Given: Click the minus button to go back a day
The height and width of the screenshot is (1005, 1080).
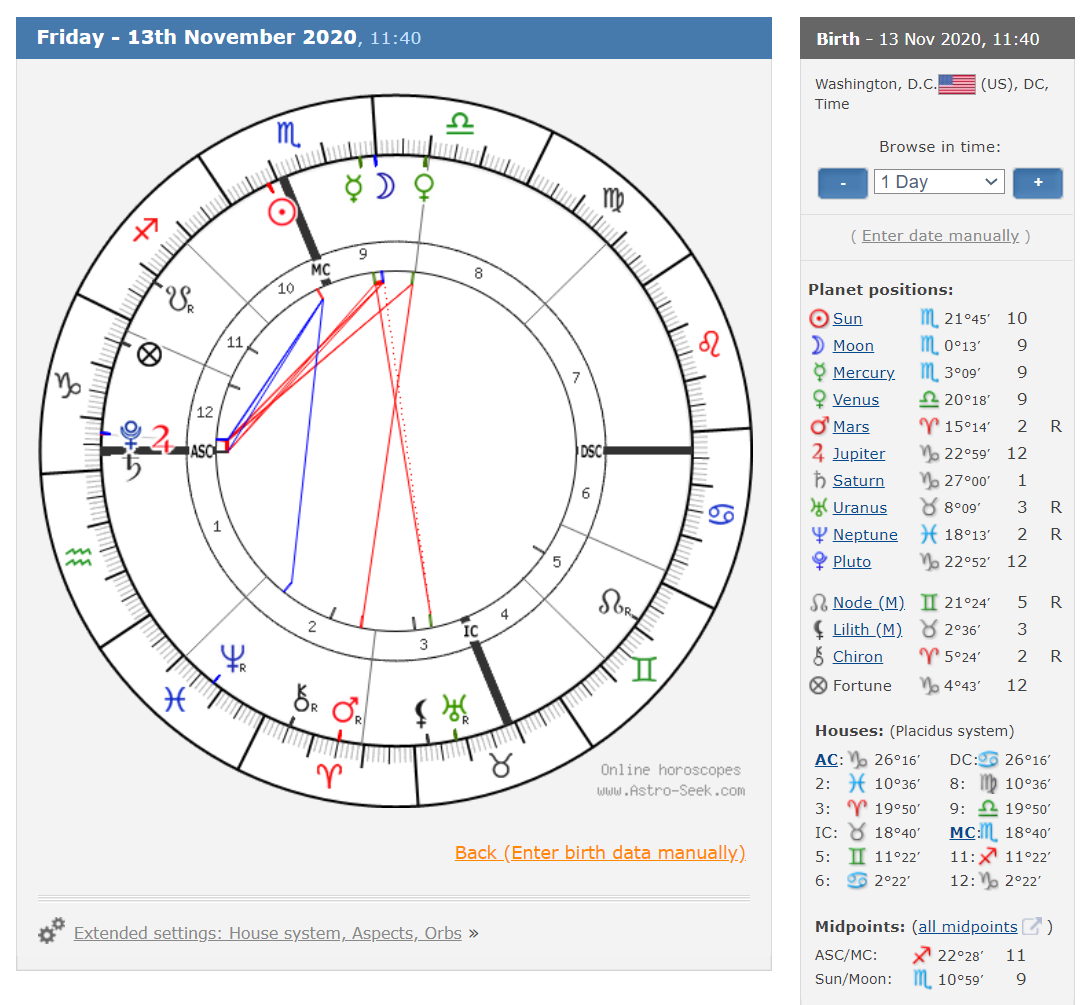Looking at the screenshot, I should (842, 183).
